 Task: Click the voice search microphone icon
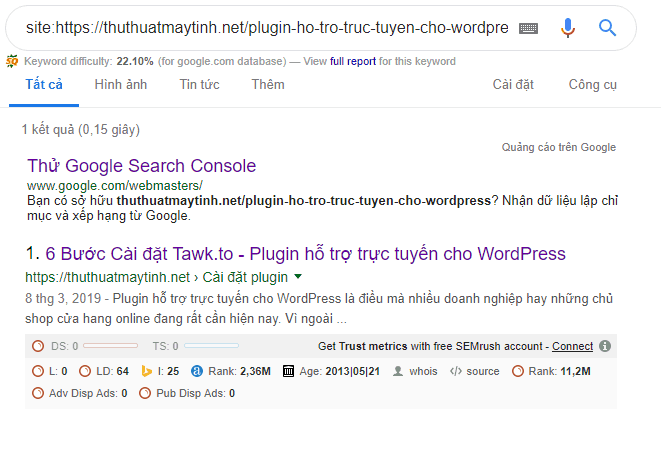(x=568, y=28)
